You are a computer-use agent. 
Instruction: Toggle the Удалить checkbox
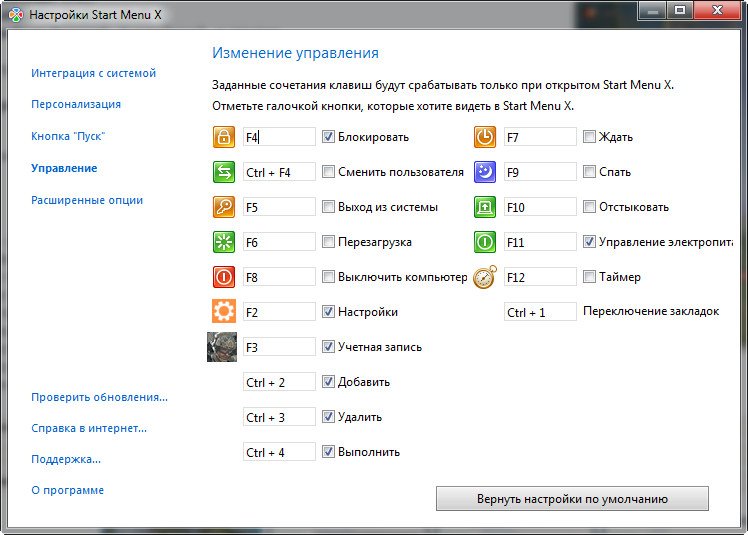click(328, 417)
